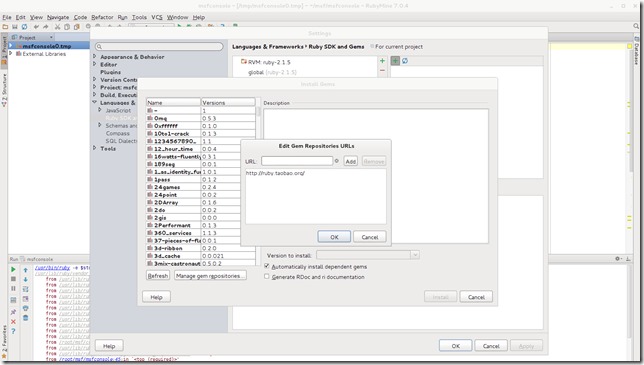644x365 pixels.
Task: Click the gem list scrollbar thumb
Action: (258, 111)
